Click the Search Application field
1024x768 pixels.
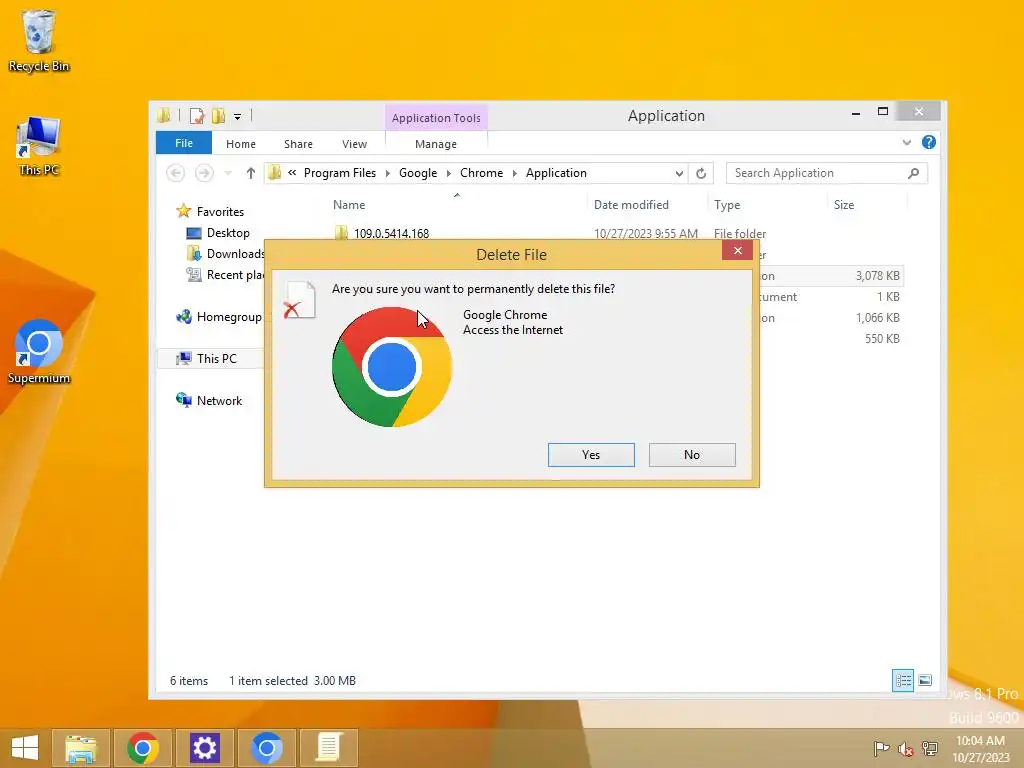pyautogui.click(x=826, y=173)
